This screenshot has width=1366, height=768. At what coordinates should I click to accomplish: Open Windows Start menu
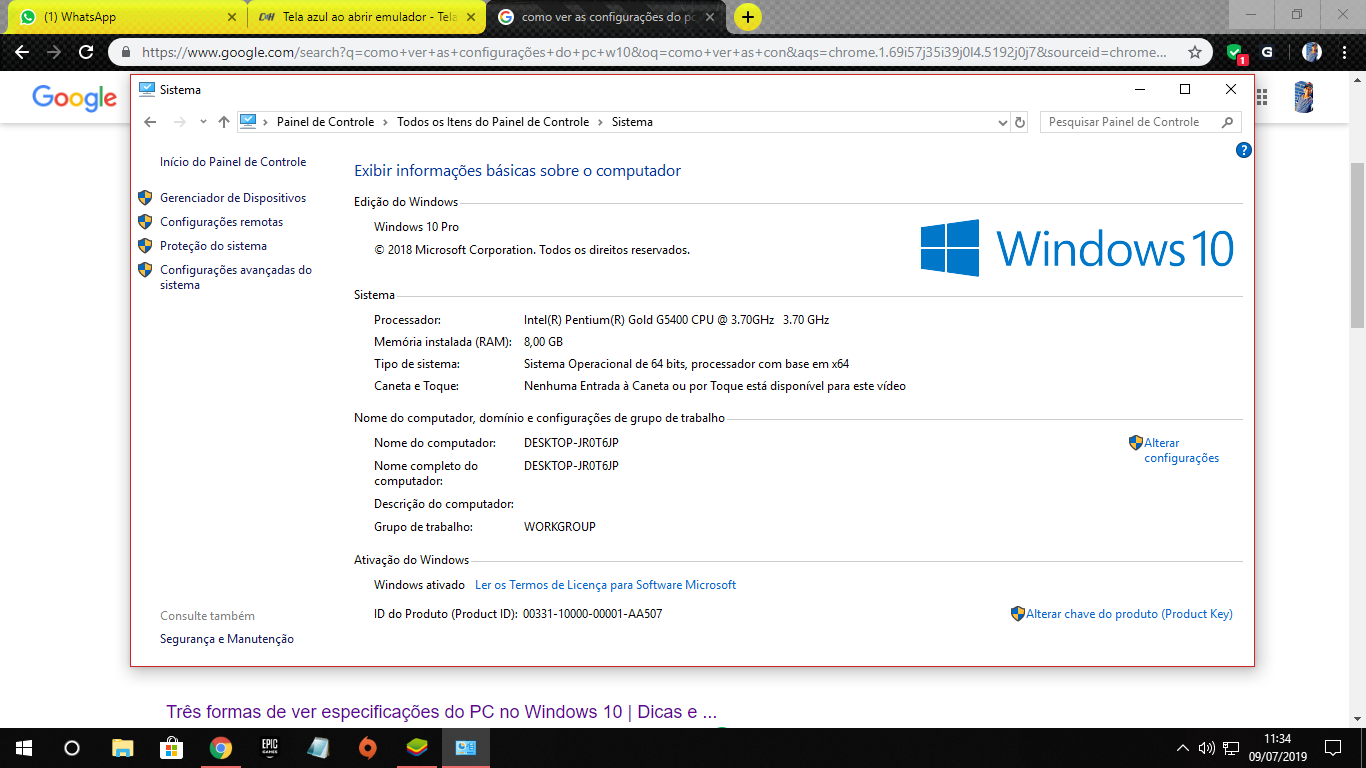(22, 747)
